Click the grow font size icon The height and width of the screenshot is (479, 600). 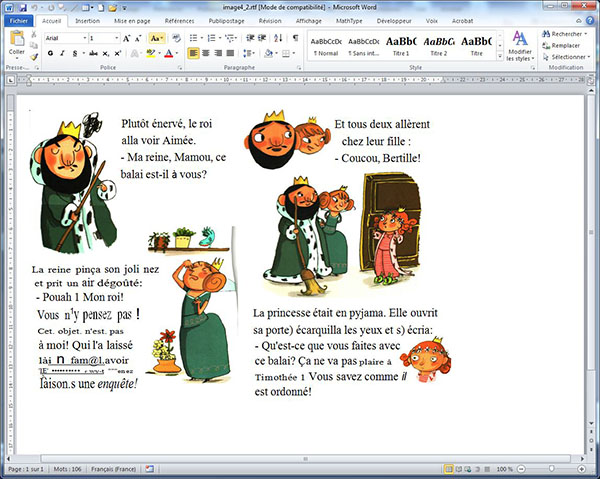(x=126, y=37)
